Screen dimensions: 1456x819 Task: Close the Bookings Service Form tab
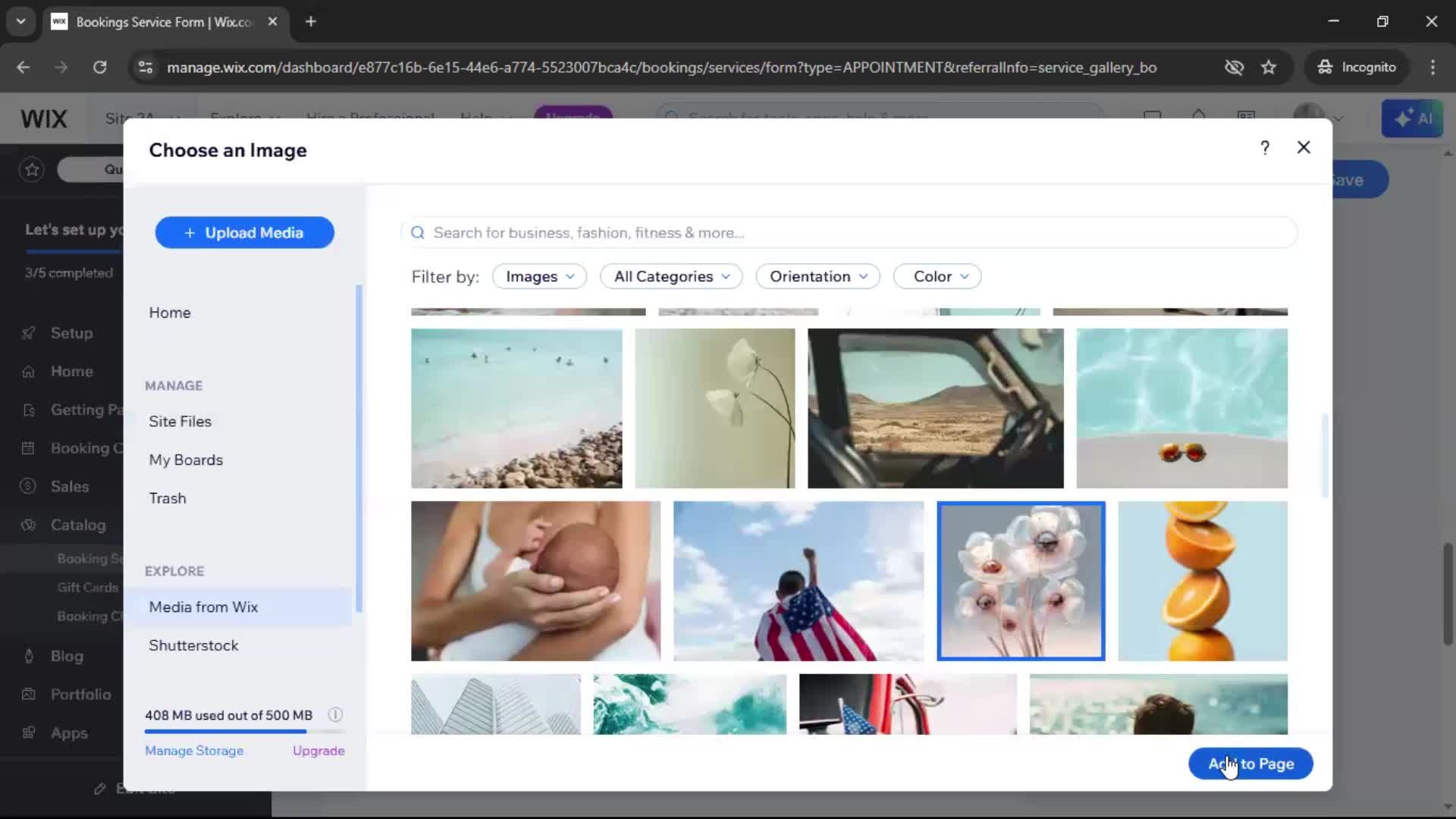pos(272,22)
